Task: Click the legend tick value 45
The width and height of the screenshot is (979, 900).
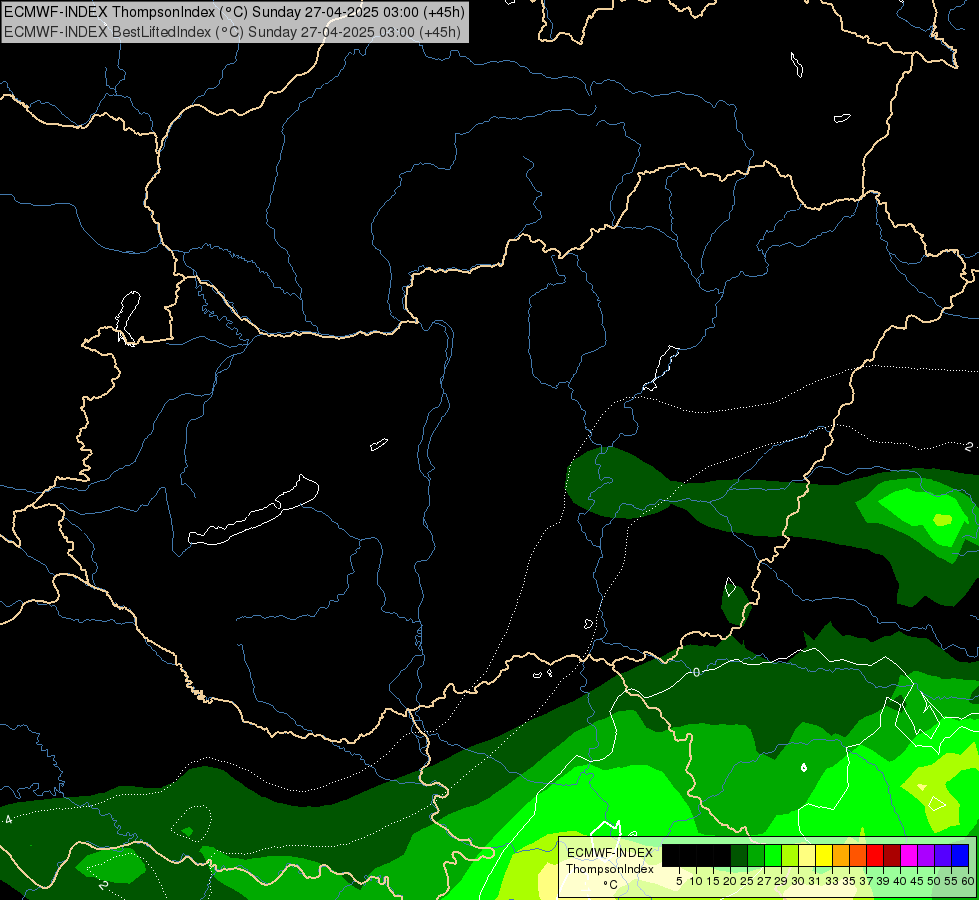Action: point(917,881)
